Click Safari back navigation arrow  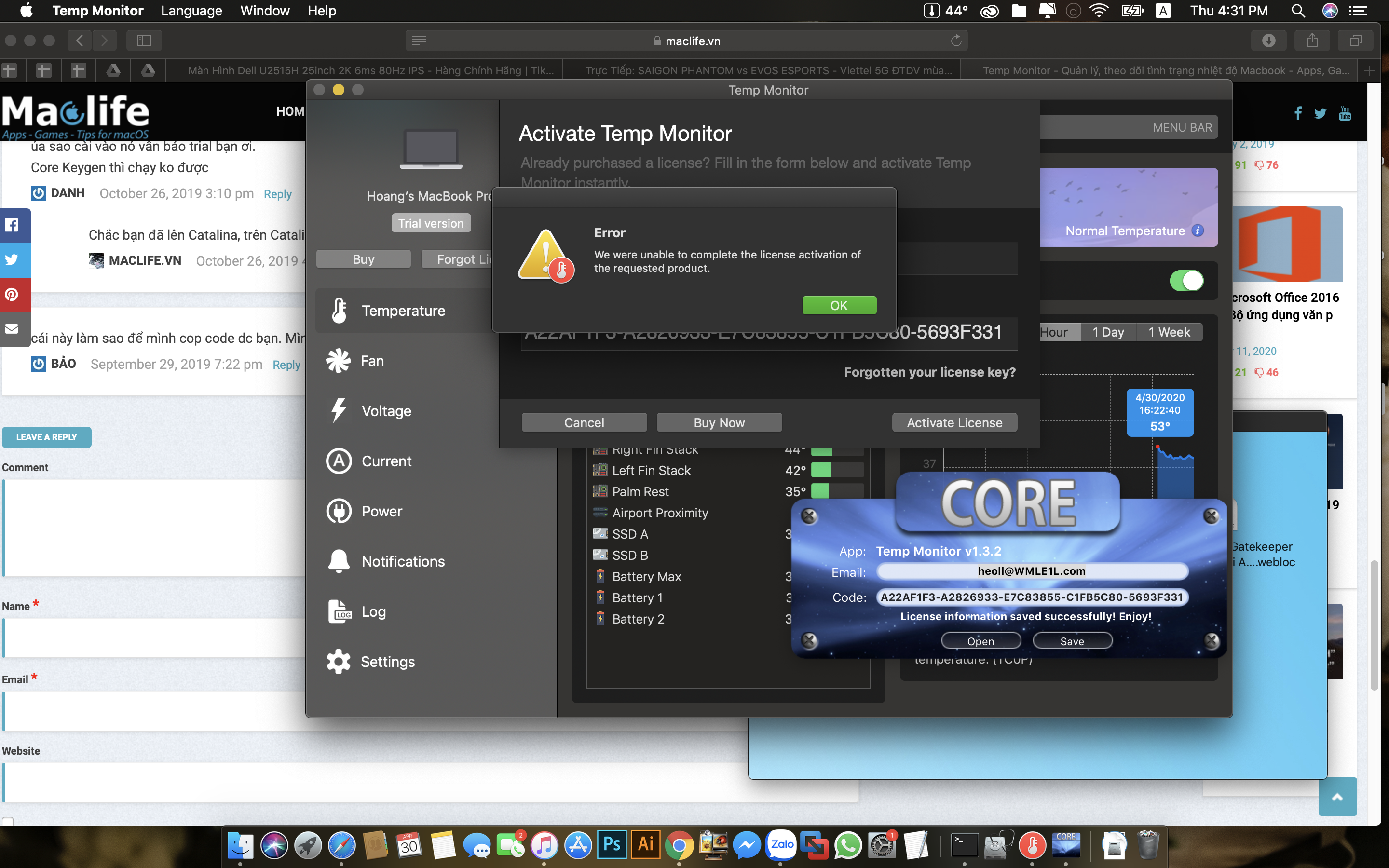80,40
